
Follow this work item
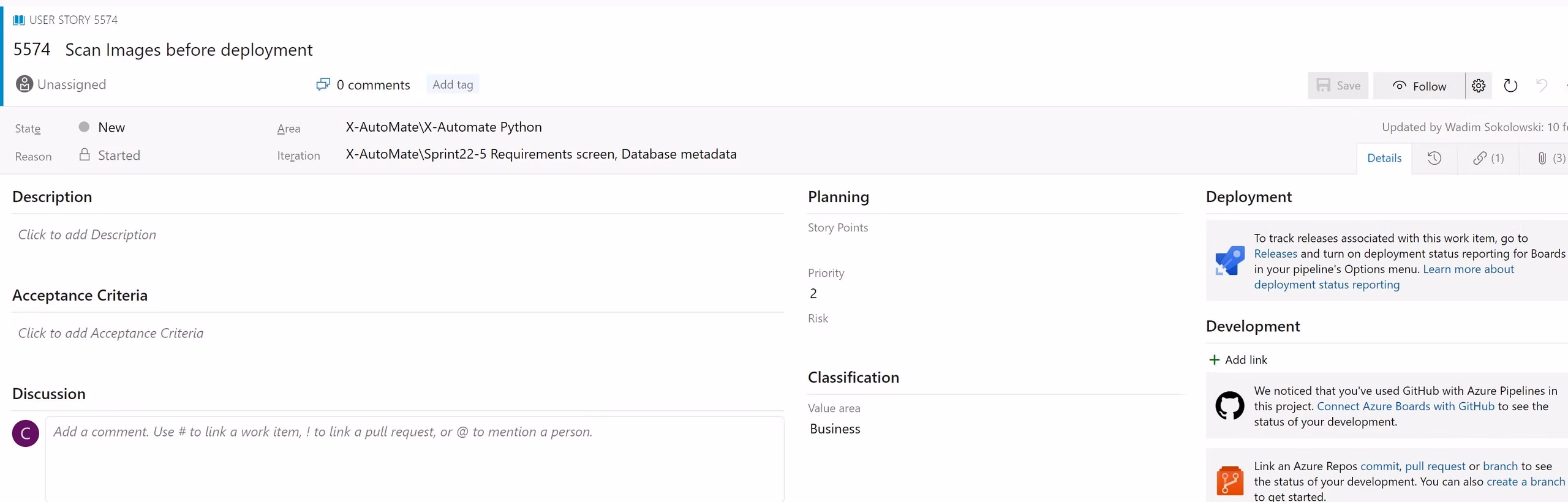pyautogui.click(x=1419, y=86)
